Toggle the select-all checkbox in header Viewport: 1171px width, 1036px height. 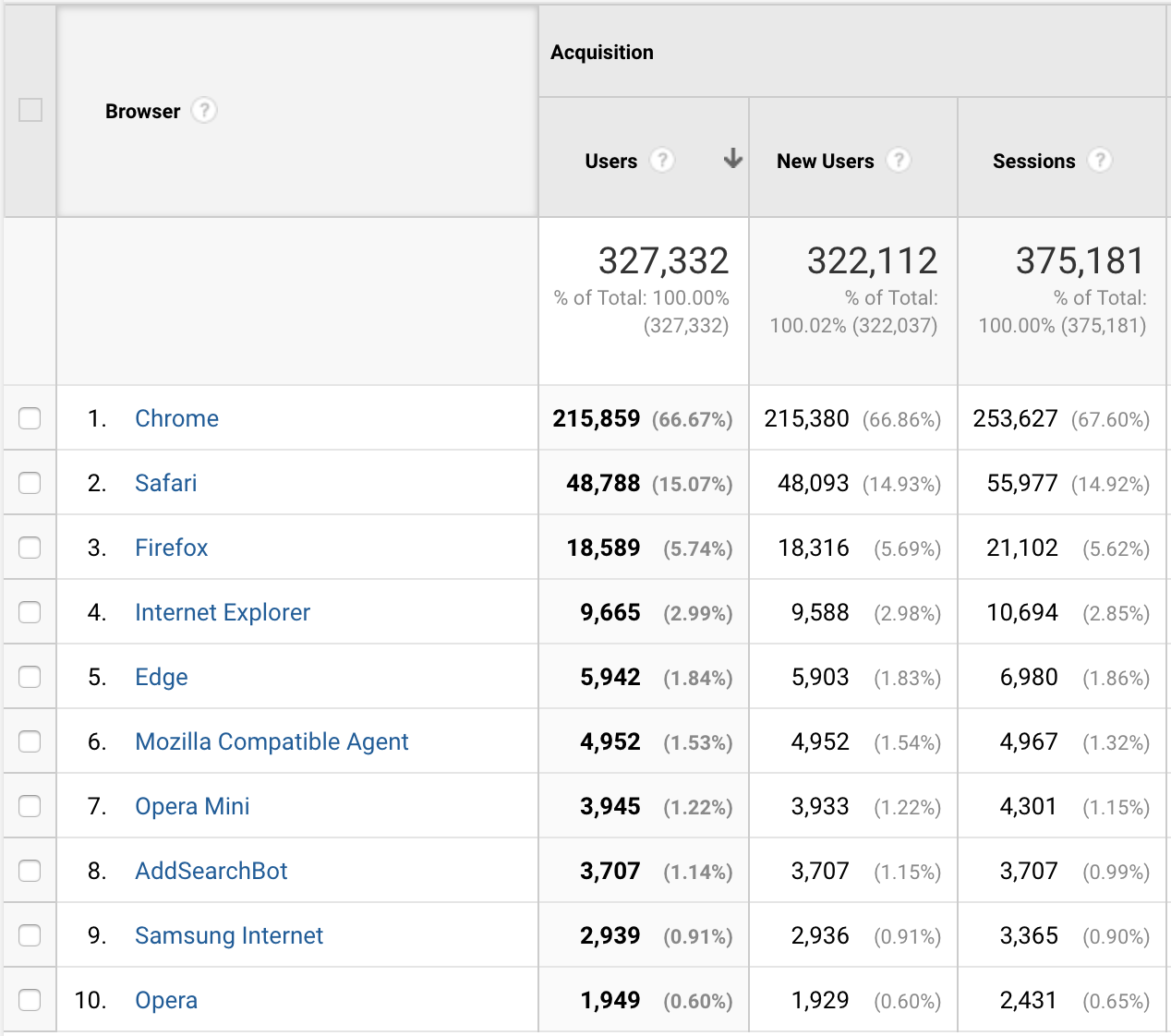(x=30, y=110)
